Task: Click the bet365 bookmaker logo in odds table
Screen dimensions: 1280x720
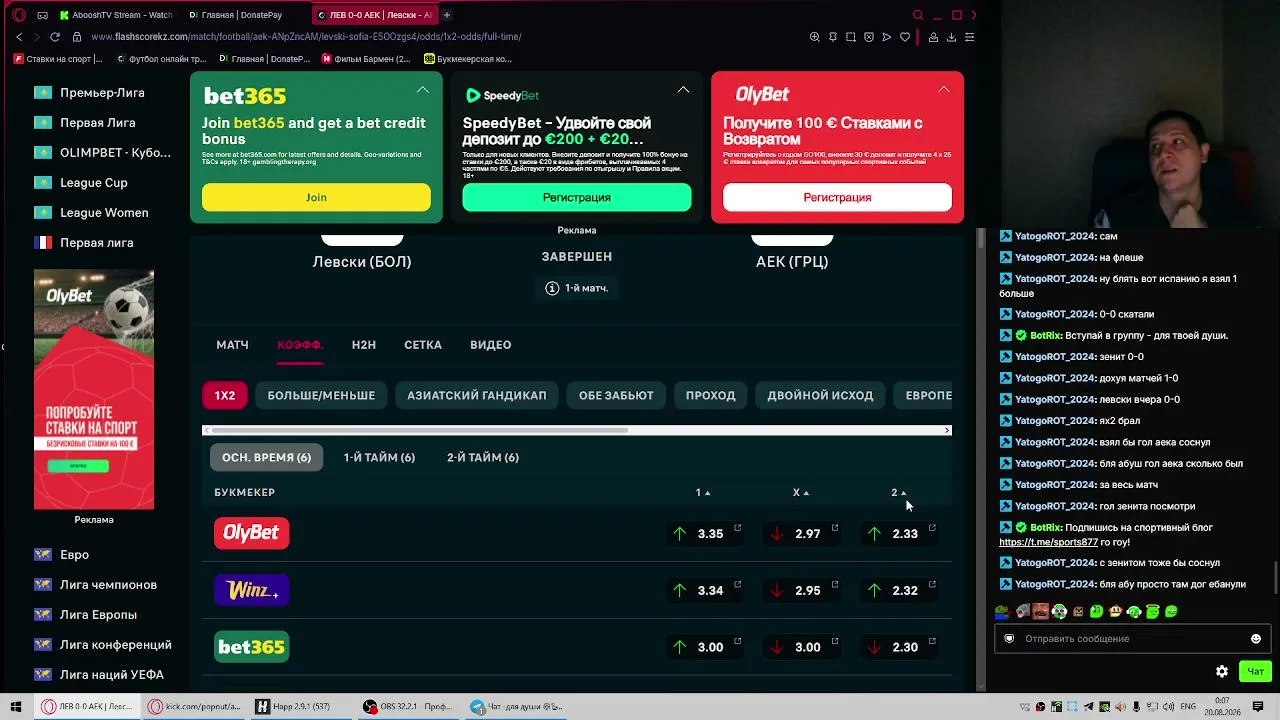Action: (x=252, y=647)
